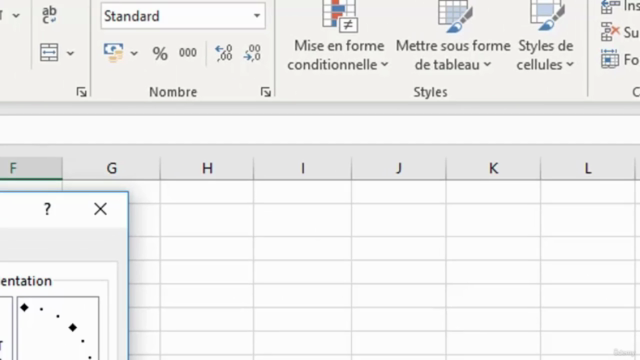Click the accounting currency format icon
The width and height of the screenshot is (640, 360).
113,53
